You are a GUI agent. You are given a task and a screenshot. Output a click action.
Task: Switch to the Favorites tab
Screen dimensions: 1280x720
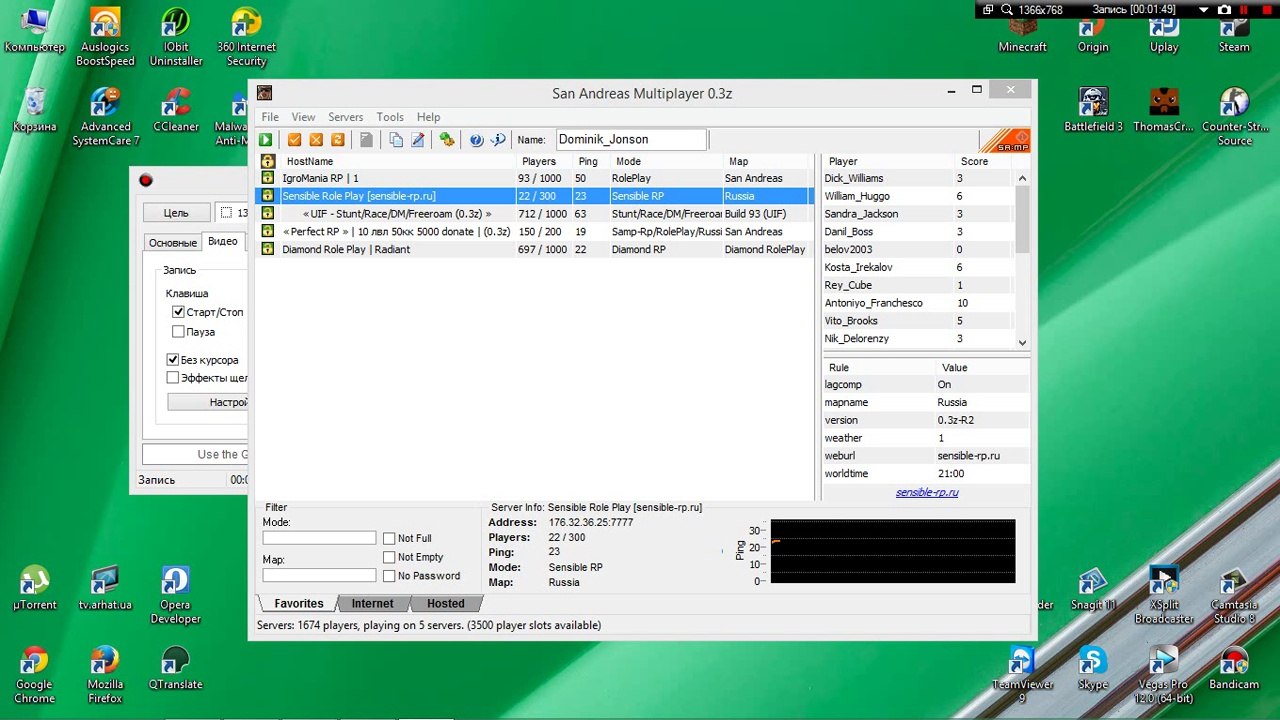(x=298, y=604)
